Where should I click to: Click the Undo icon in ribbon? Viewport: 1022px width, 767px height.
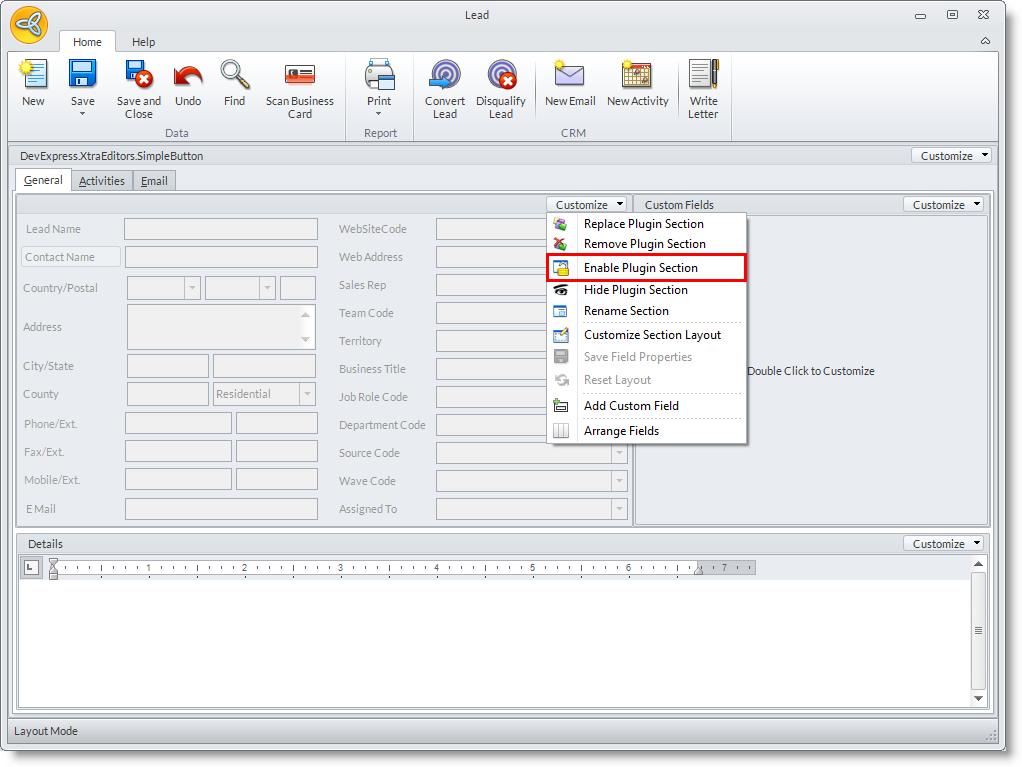(x=188, y=76)
